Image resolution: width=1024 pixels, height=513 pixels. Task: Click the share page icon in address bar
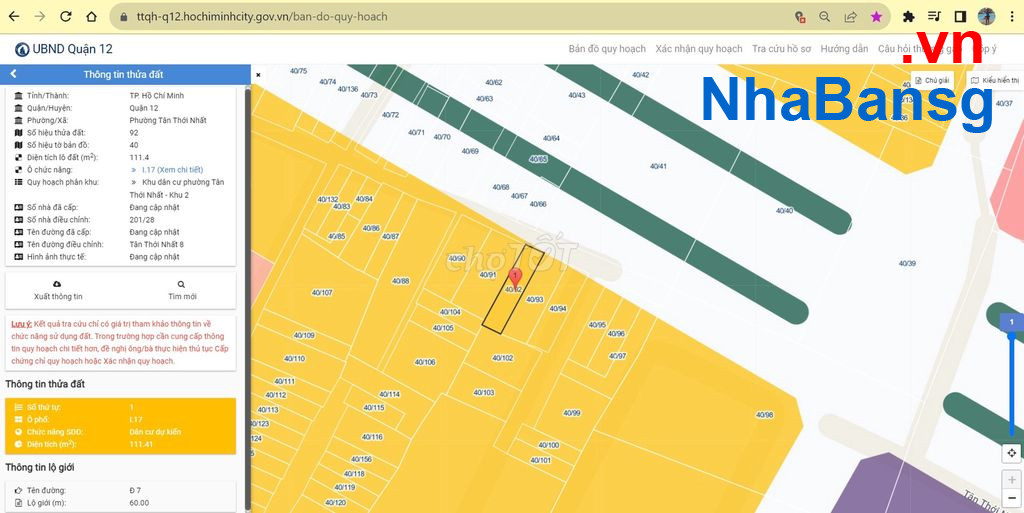tap(850, 17)
